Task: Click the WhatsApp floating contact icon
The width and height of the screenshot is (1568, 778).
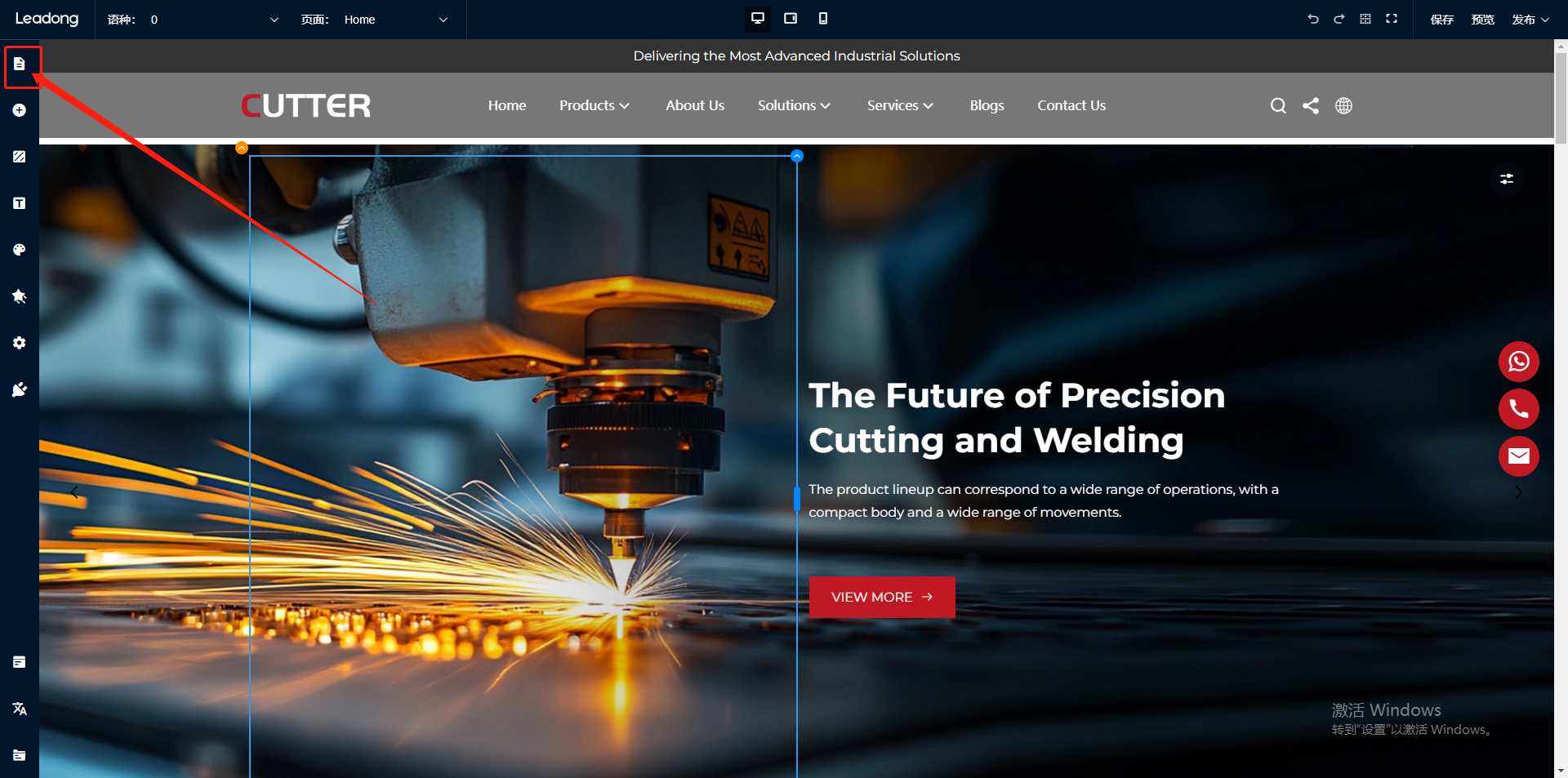Action: 1518,362
